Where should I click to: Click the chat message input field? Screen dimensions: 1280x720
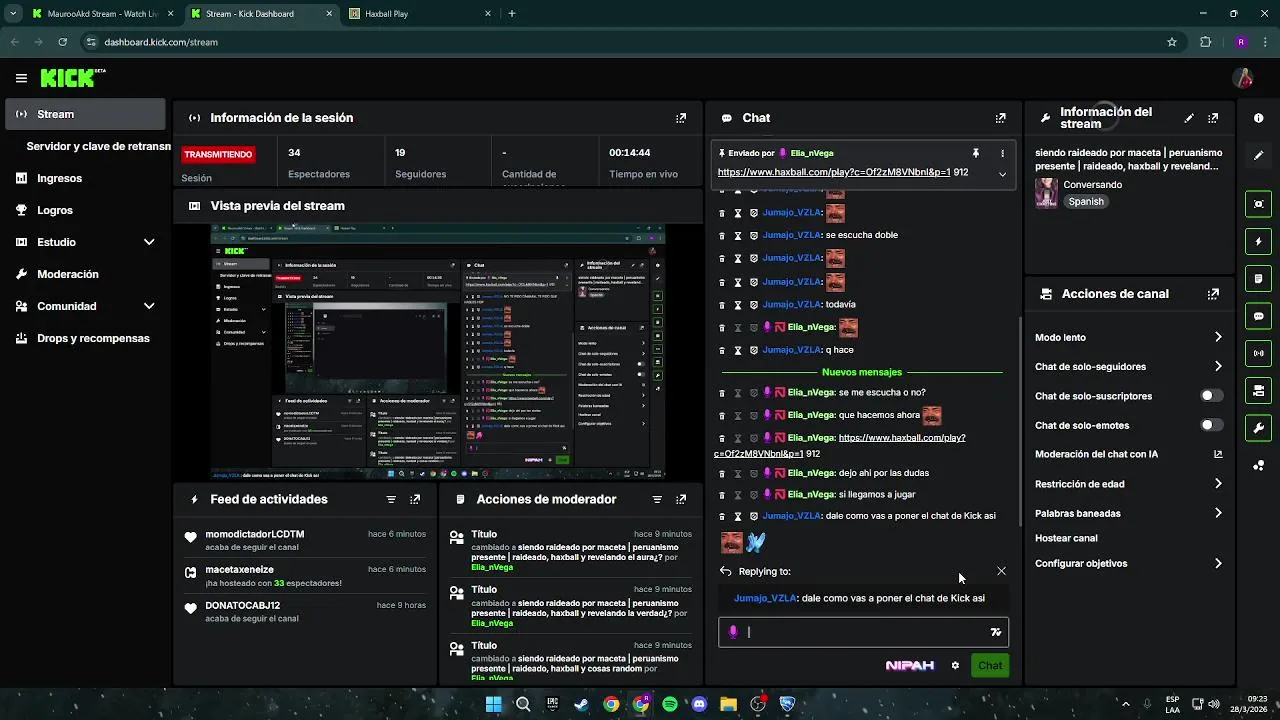click(x=863, y=632)
